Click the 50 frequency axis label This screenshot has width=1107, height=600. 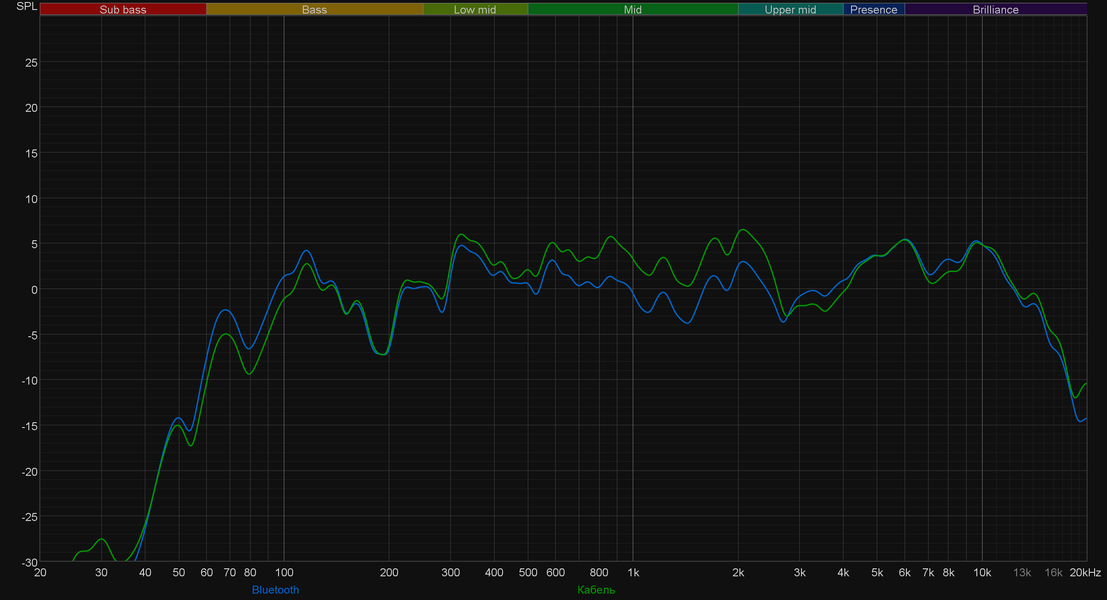pyautogui.click(x=179, y=572)
